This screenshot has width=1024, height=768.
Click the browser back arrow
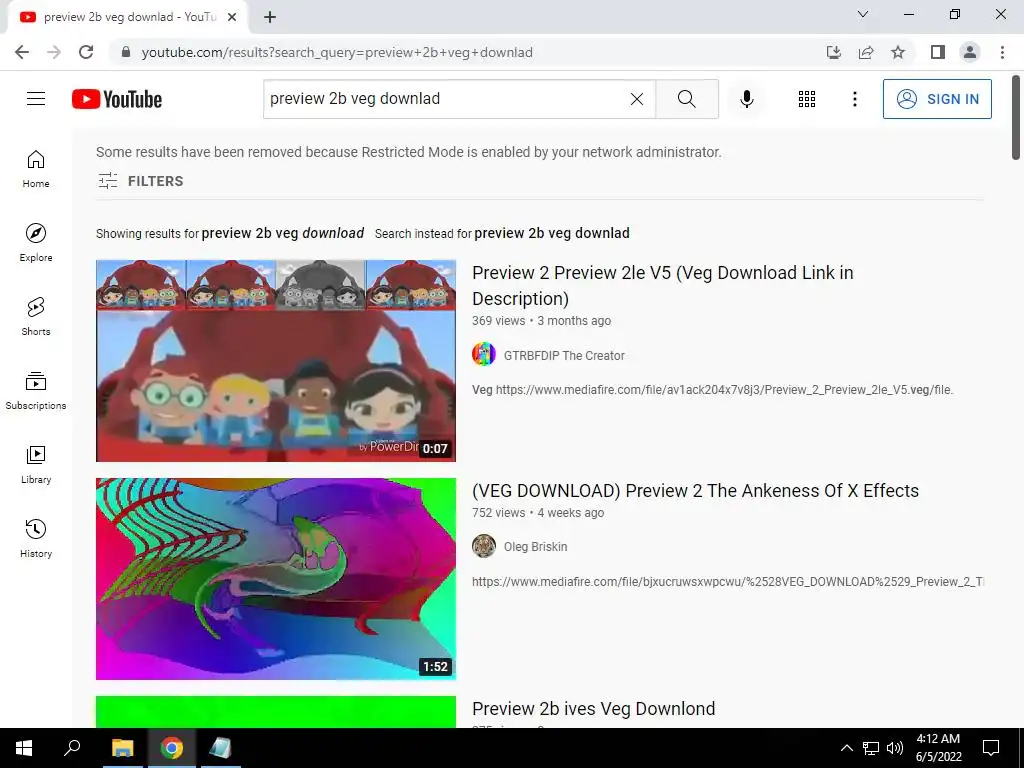click(x=22, y=52)
